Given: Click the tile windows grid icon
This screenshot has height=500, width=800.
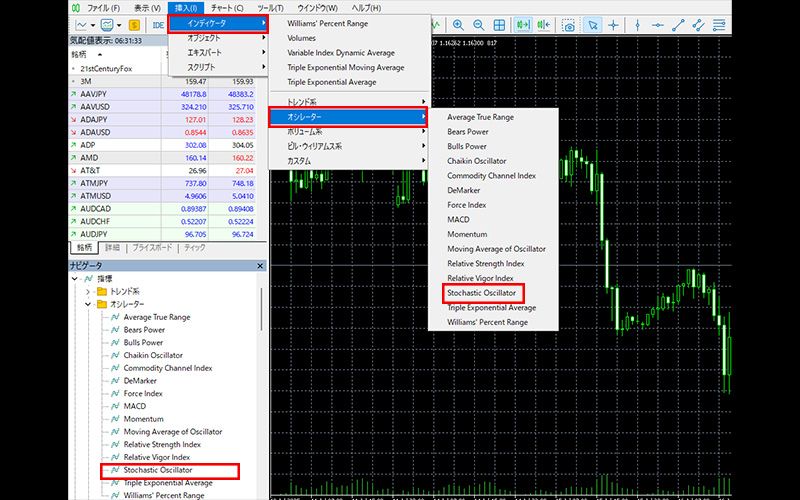Looking at the screenshot, I should (x=499, y=25).
